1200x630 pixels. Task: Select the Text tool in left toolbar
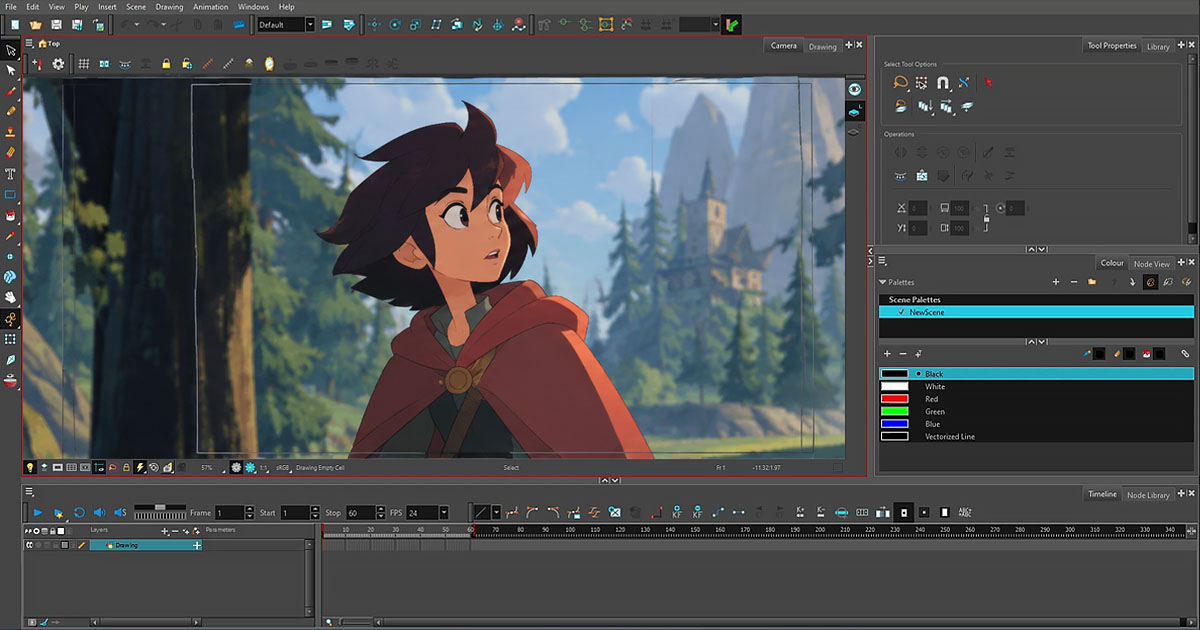click(11, 173)
